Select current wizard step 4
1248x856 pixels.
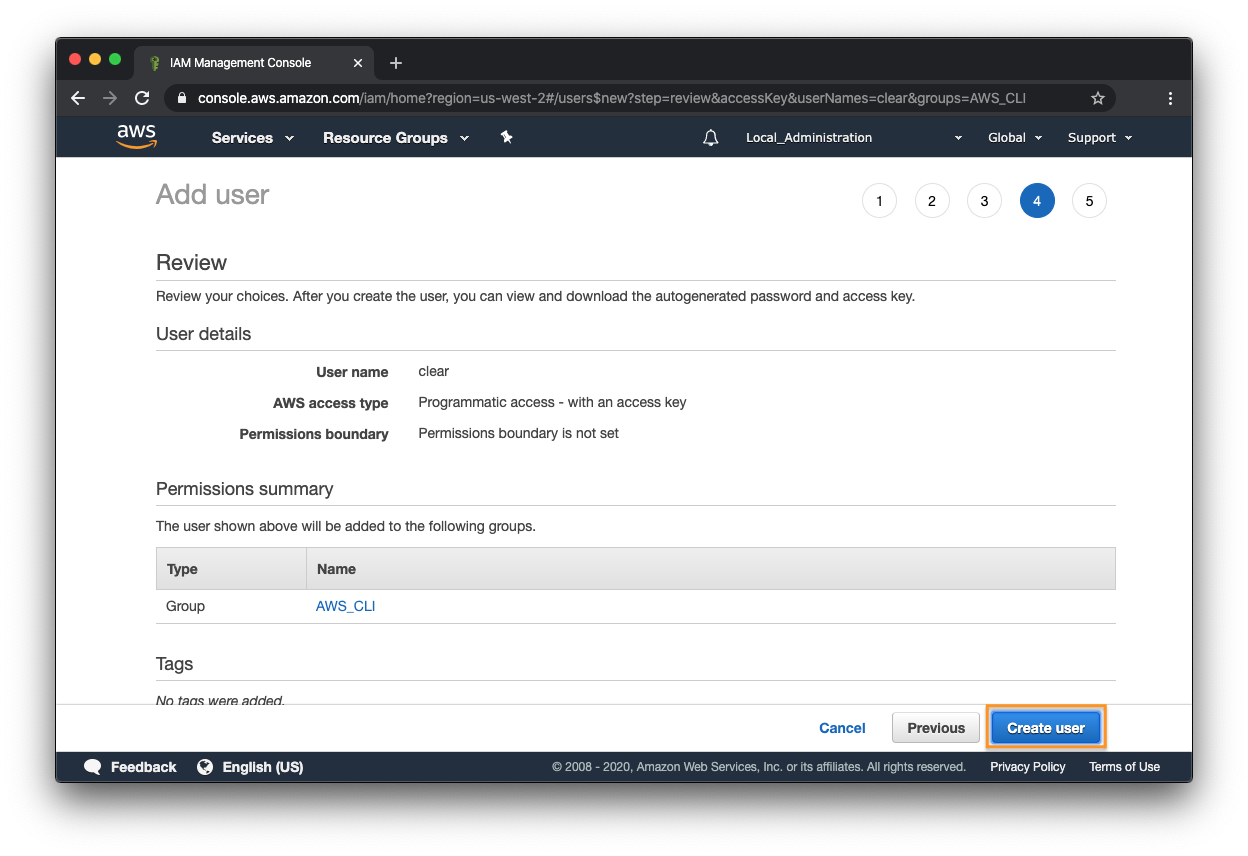click(x=1037, y=201)
